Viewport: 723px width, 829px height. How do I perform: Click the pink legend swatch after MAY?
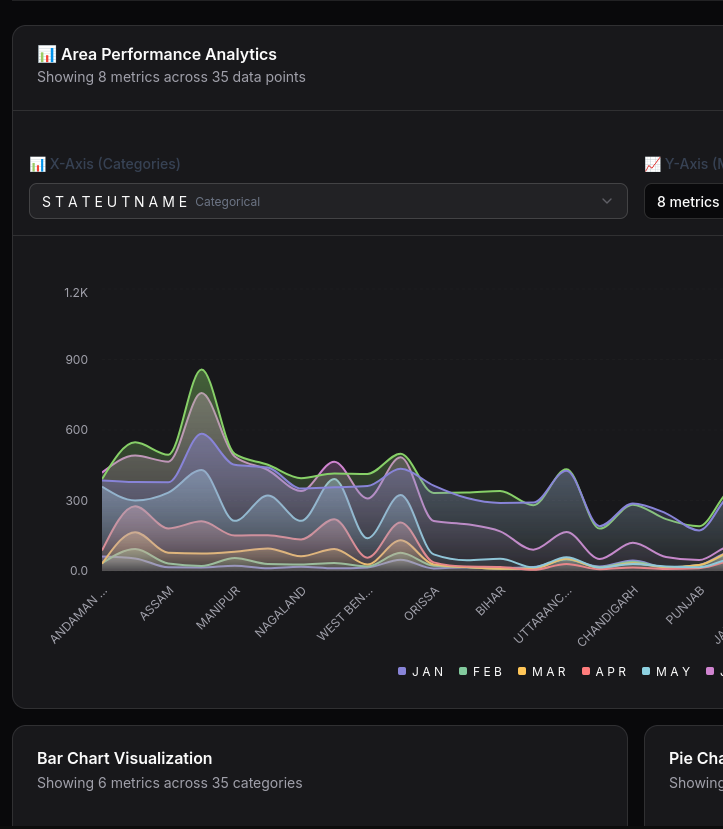click(710, 672)
